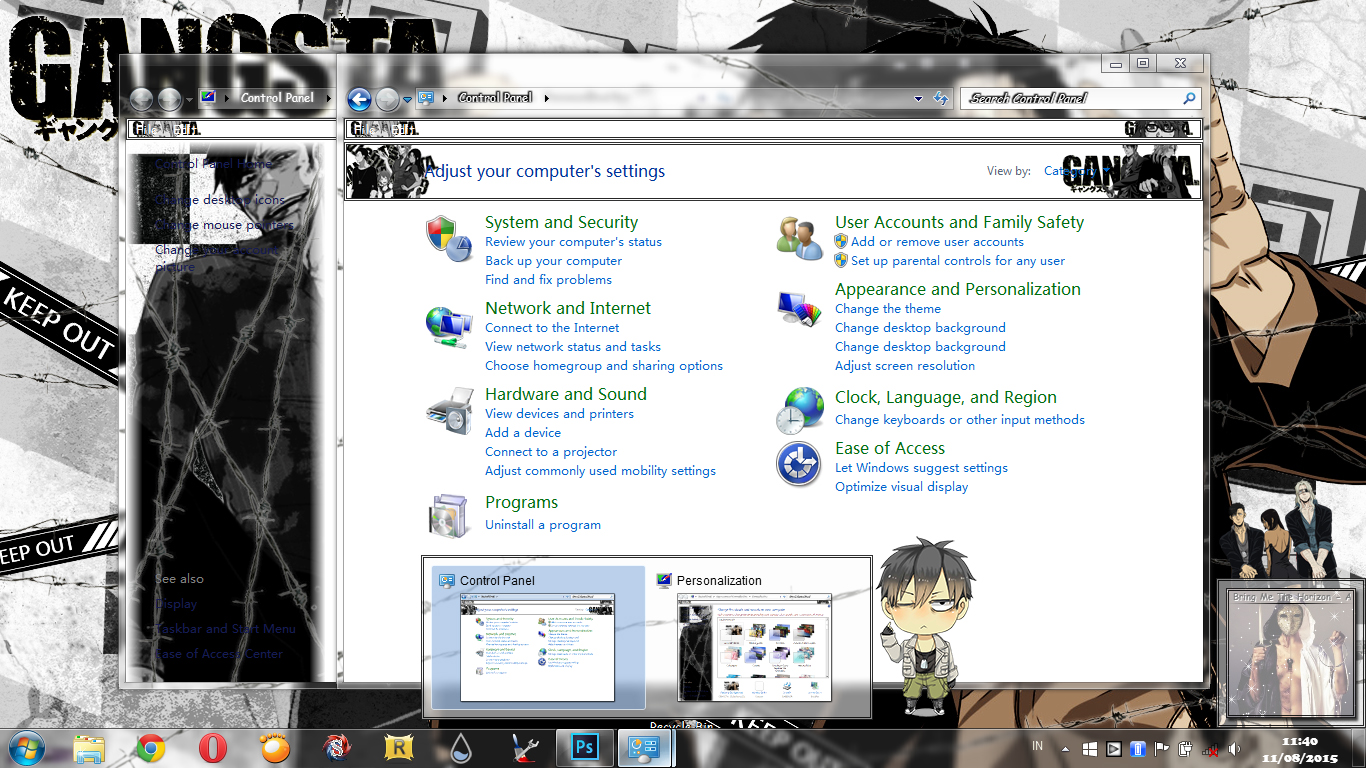1366x768 pixels.
Task: Expand hidden icons in the system tray
Action: coord(1065,749)
